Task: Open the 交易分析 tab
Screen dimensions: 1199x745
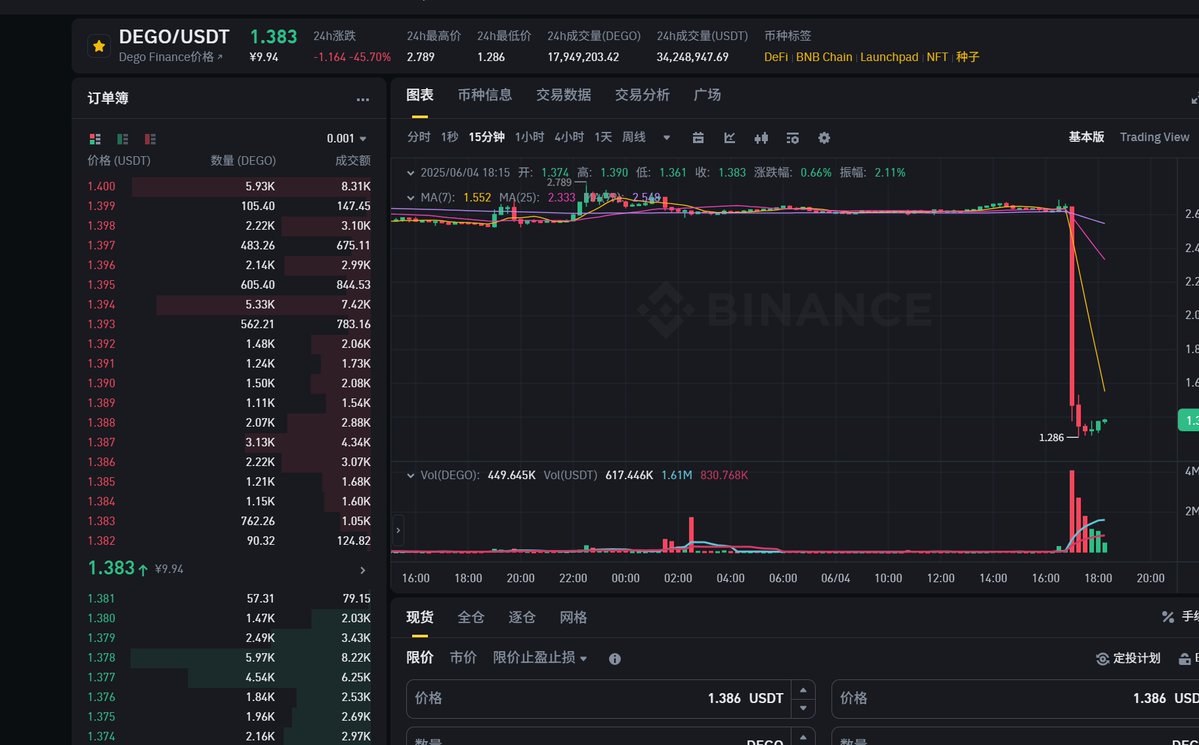Action: click(x=642, y=95)
